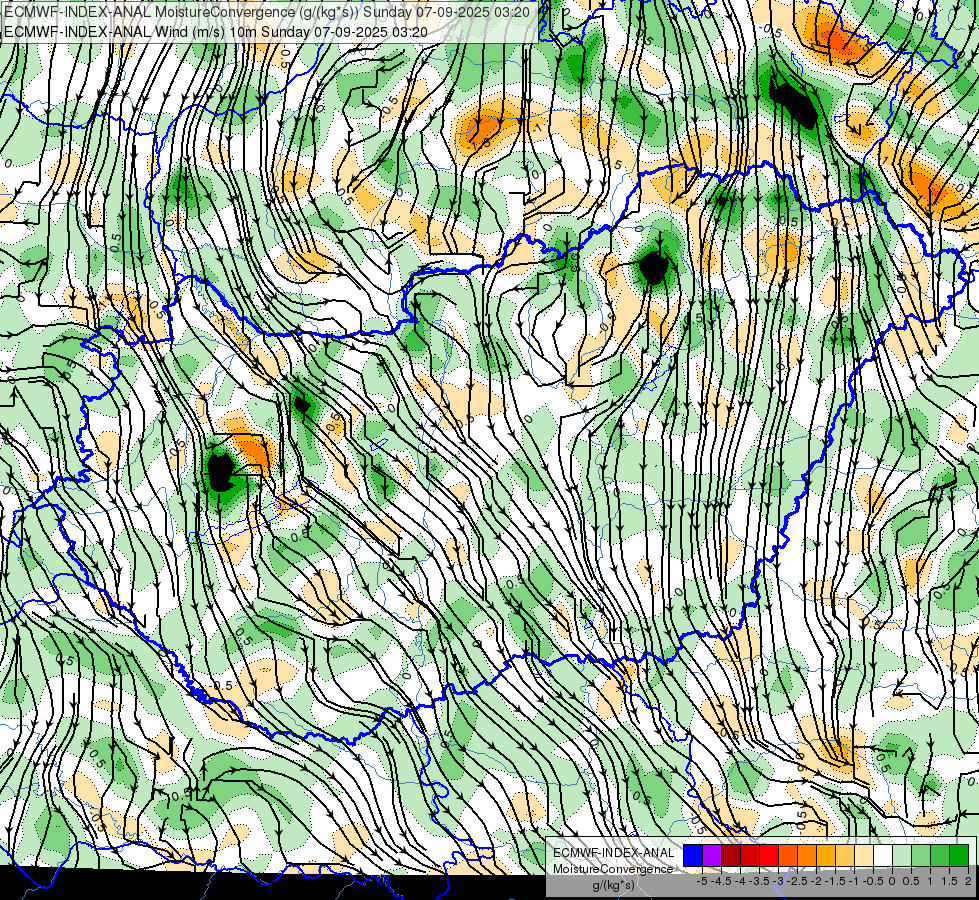
Task: Click the MoistureConvergence title line at top
Action: tap(267, 12)
